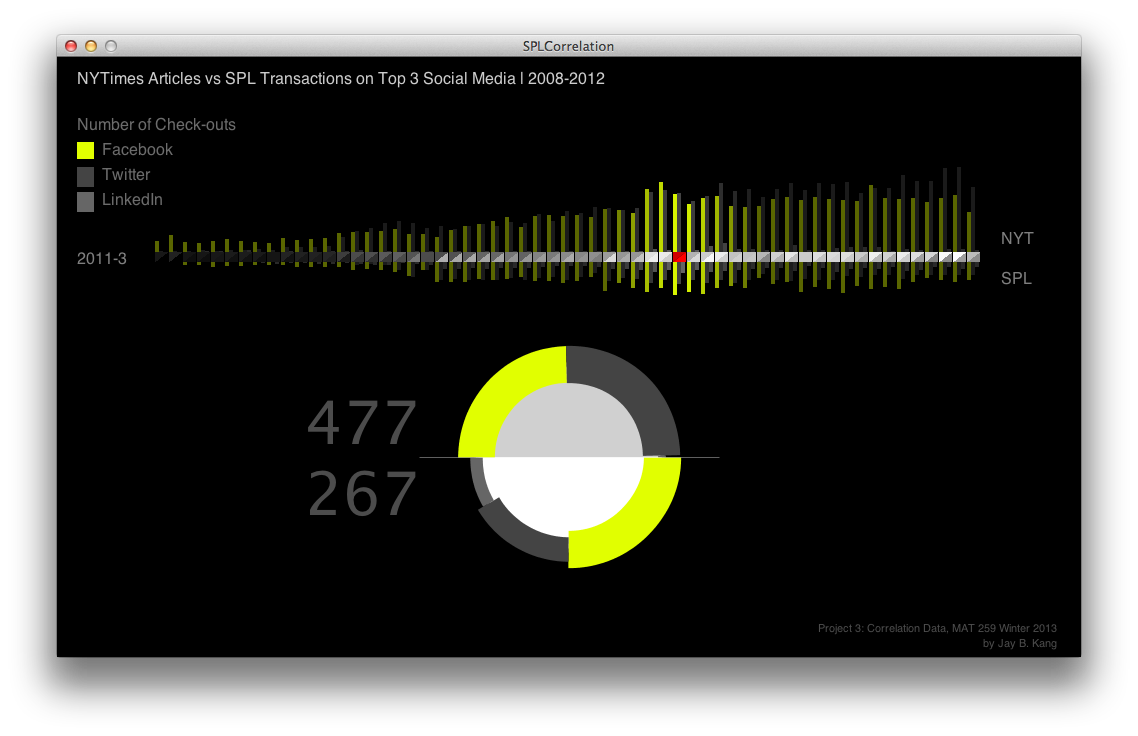Click the yellow Facebook legend swatch
This screenshot has width=1138, height=736.
pyautogui.click(x=86, y=150)
